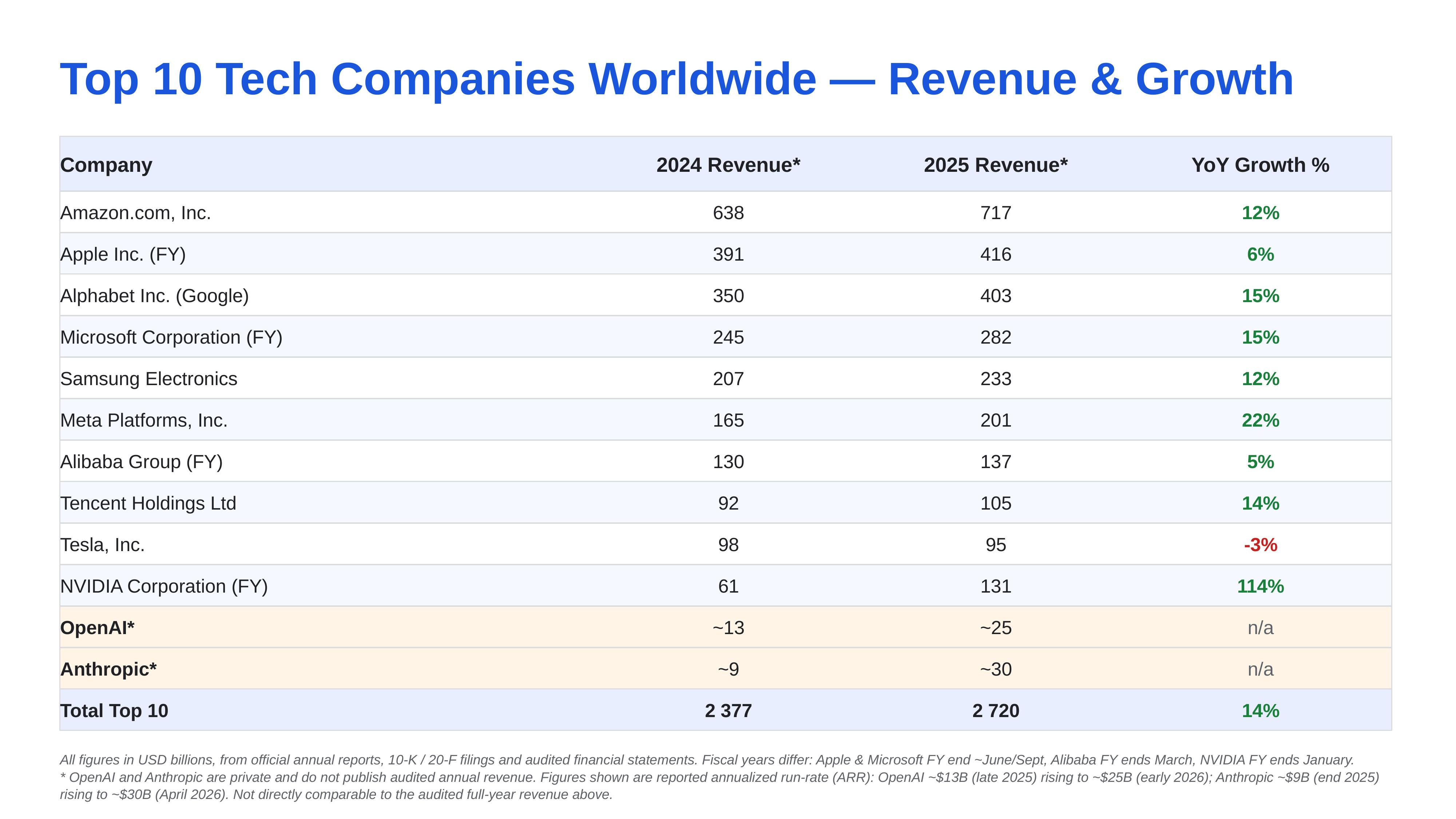The height and width of the screenshot is (819, 1456).
Task: Click Amazon's 2025 revenue value '717'
Action: tap(995, 213)
